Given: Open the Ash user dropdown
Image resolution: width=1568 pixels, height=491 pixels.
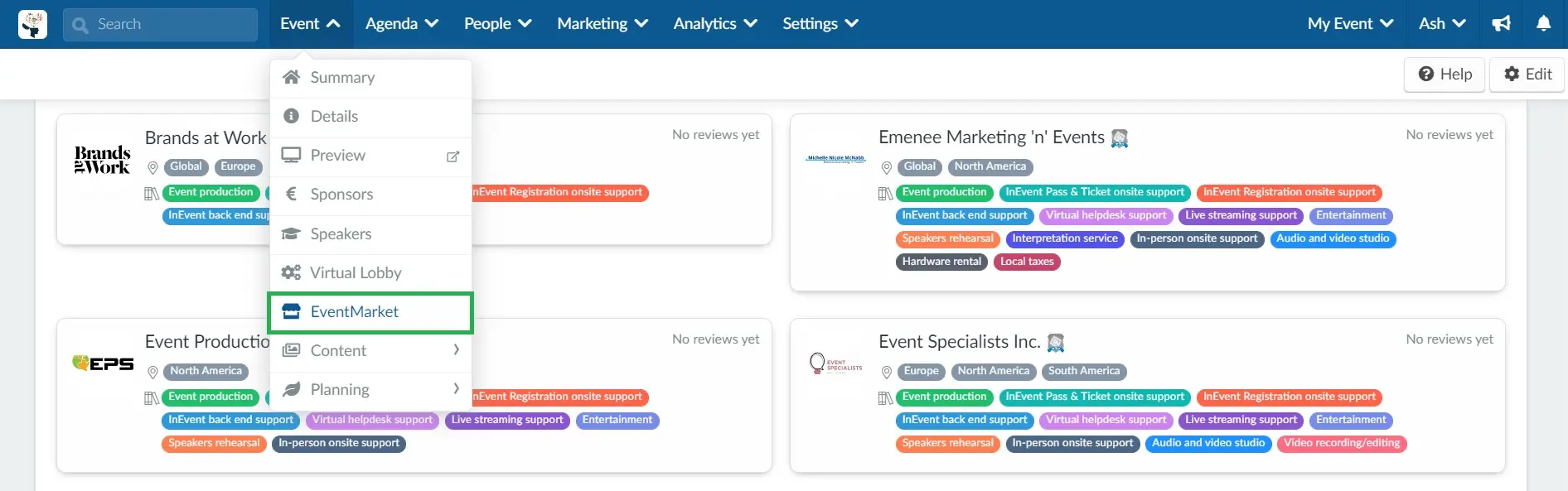Looking at the screenshot, I should coord(1442,24).
